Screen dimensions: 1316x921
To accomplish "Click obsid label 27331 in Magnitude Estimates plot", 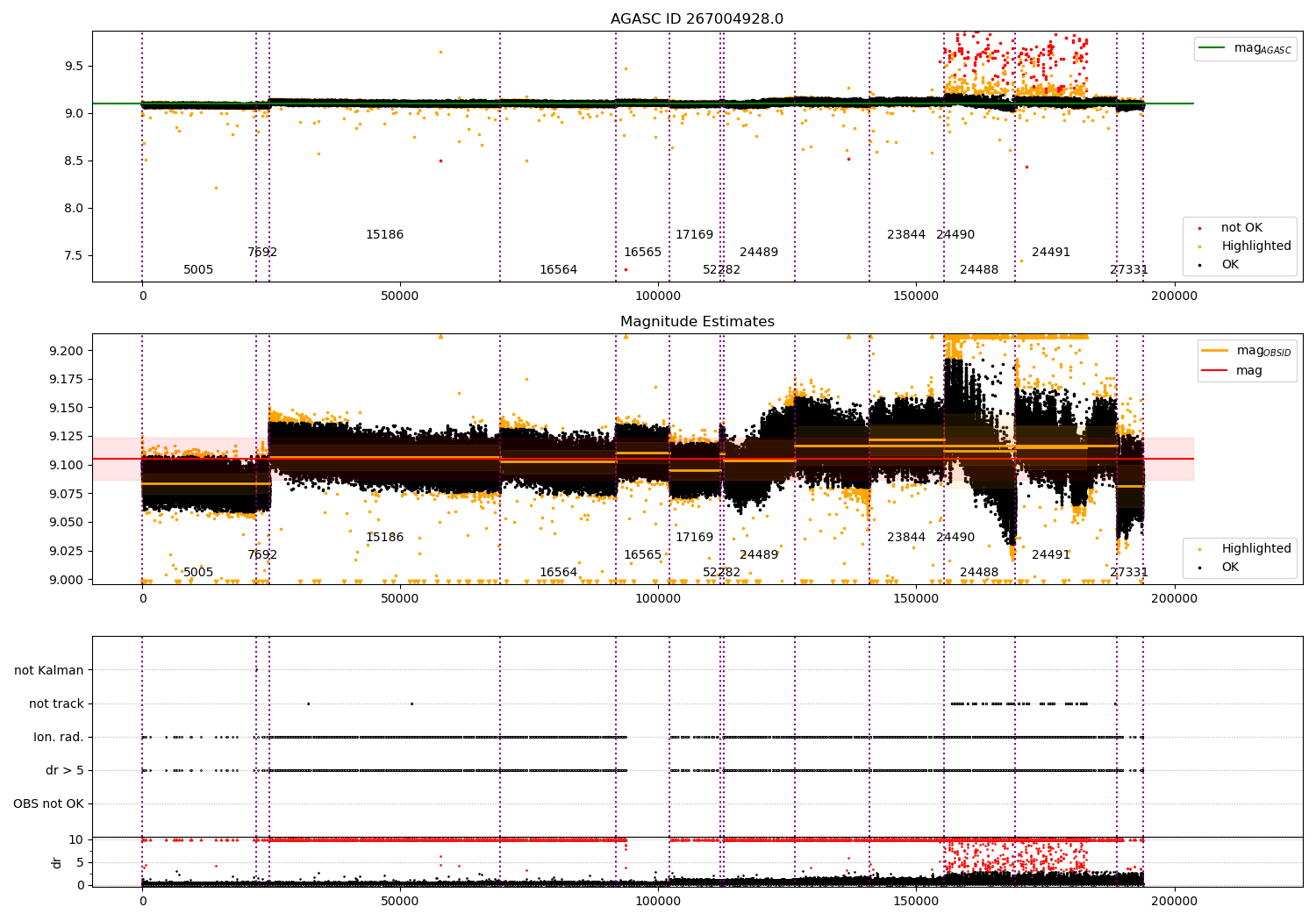I will 1129,573.
